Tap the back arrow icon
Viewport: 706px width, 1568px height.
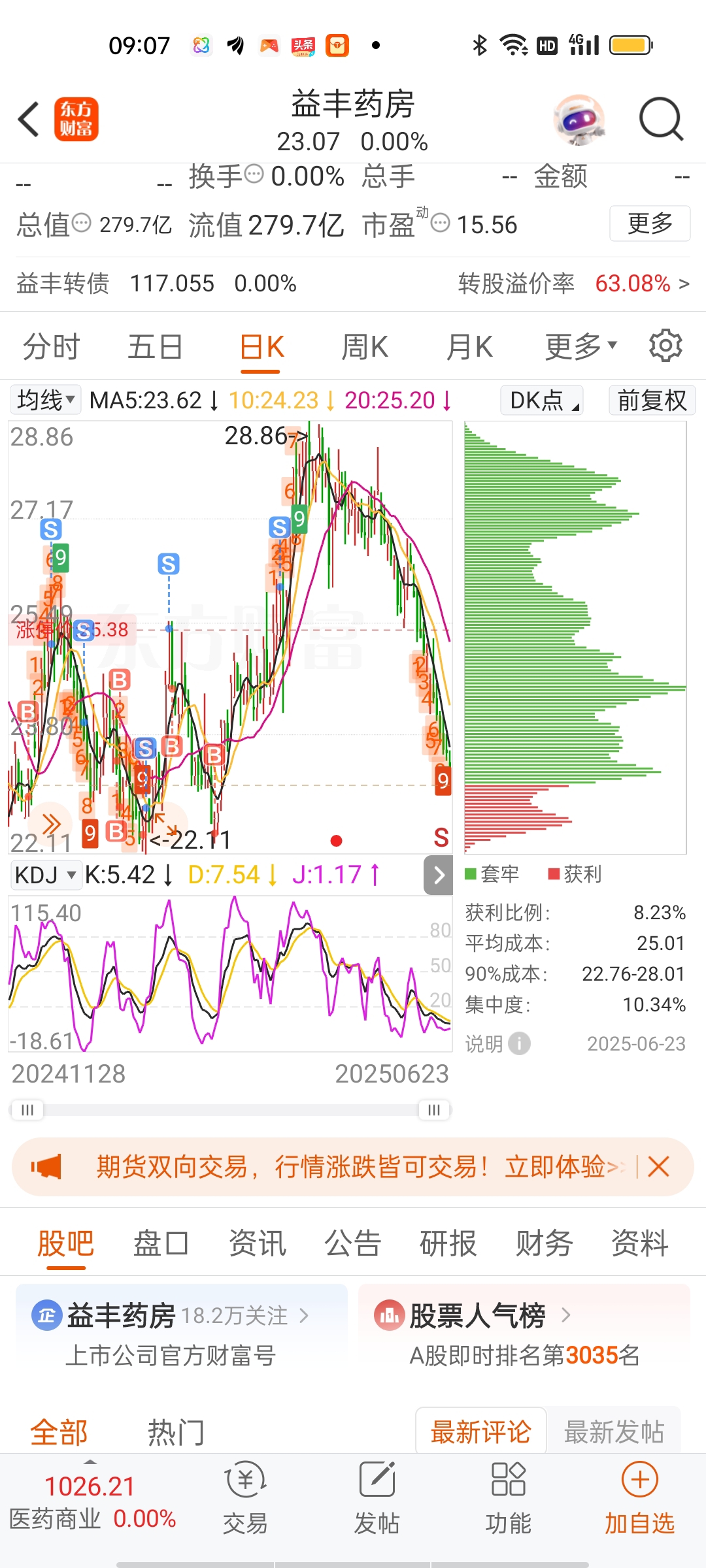29,119
